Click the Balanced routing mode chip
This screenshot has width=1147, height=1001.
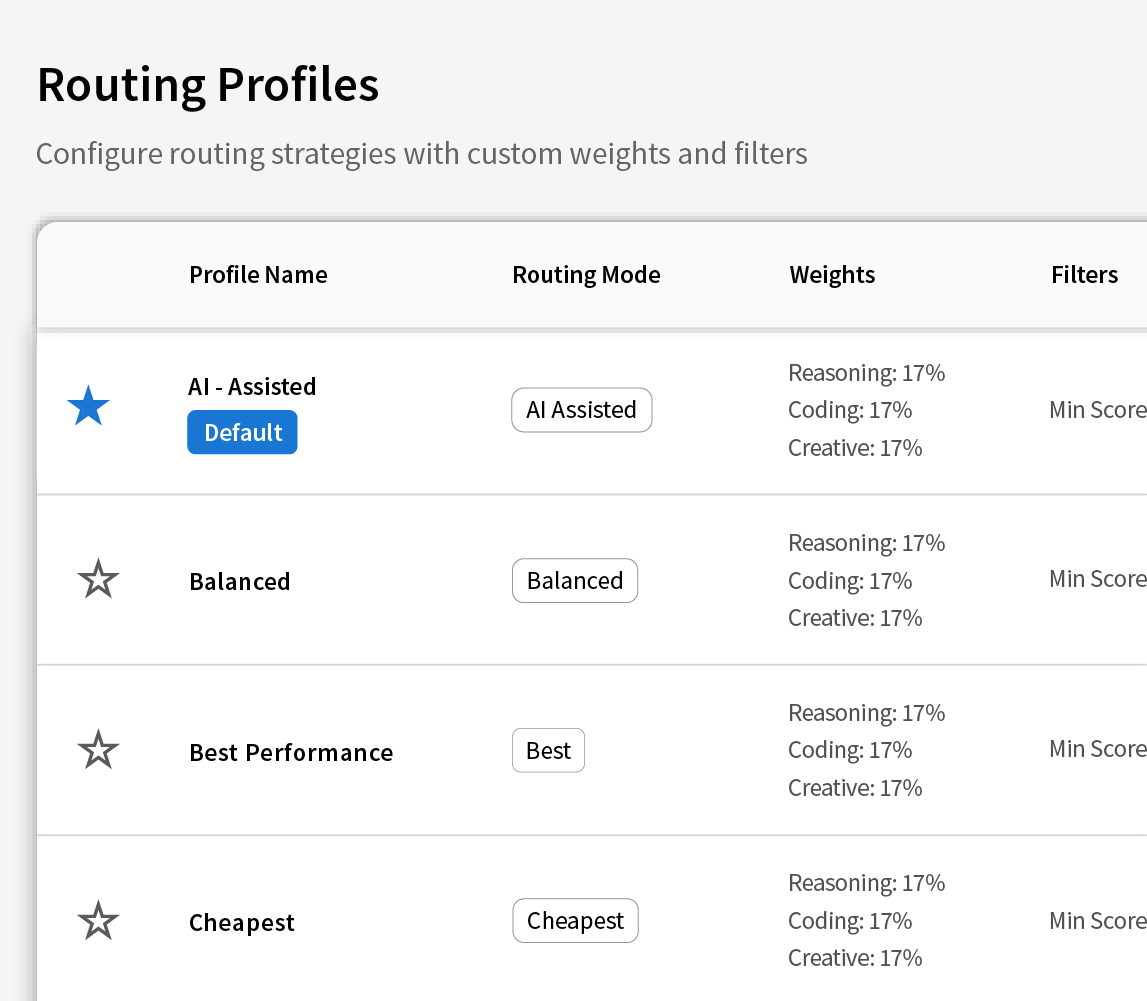575,580
